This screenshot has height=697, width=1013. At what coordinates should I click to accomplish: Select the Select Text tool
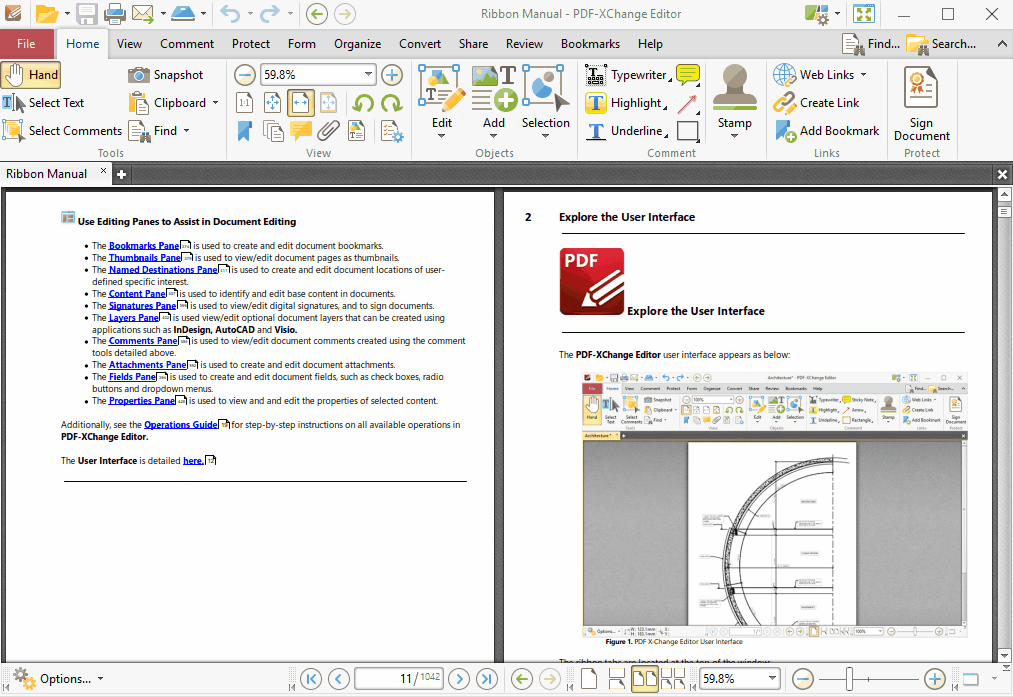51,102
